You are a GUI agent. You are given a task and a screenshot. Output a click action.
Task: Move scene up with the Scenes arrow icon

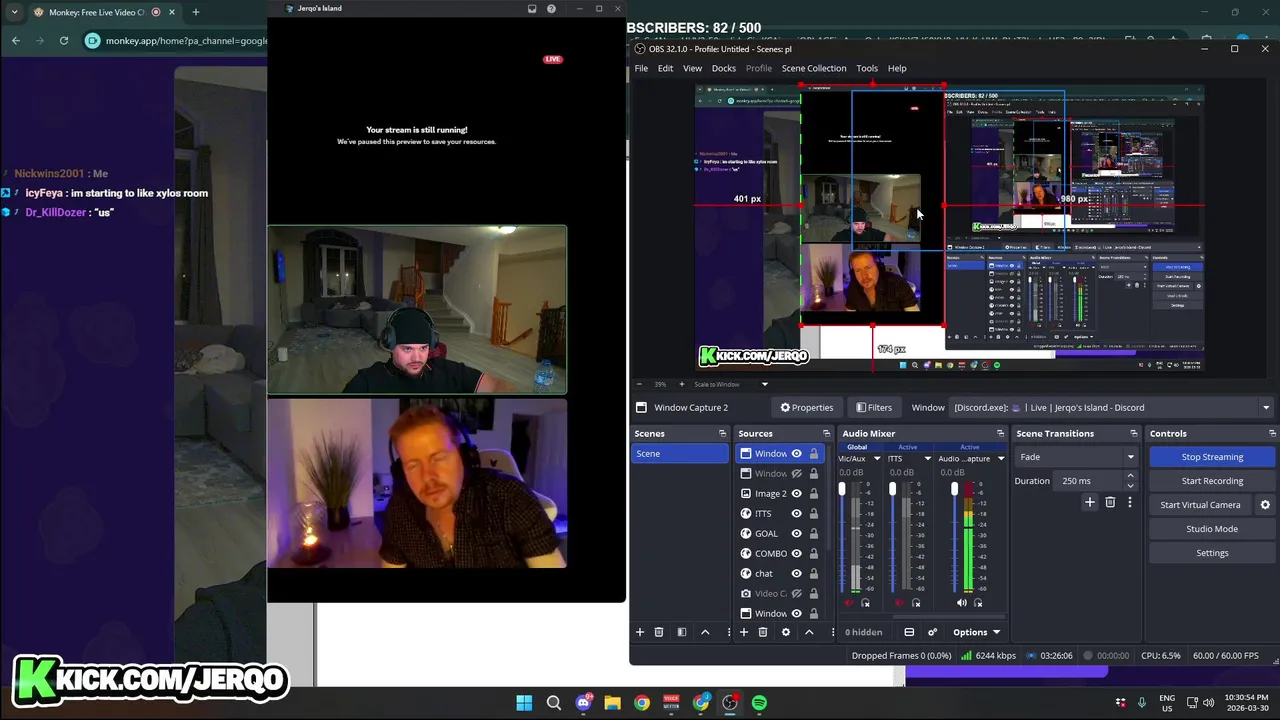pos(705,632)
